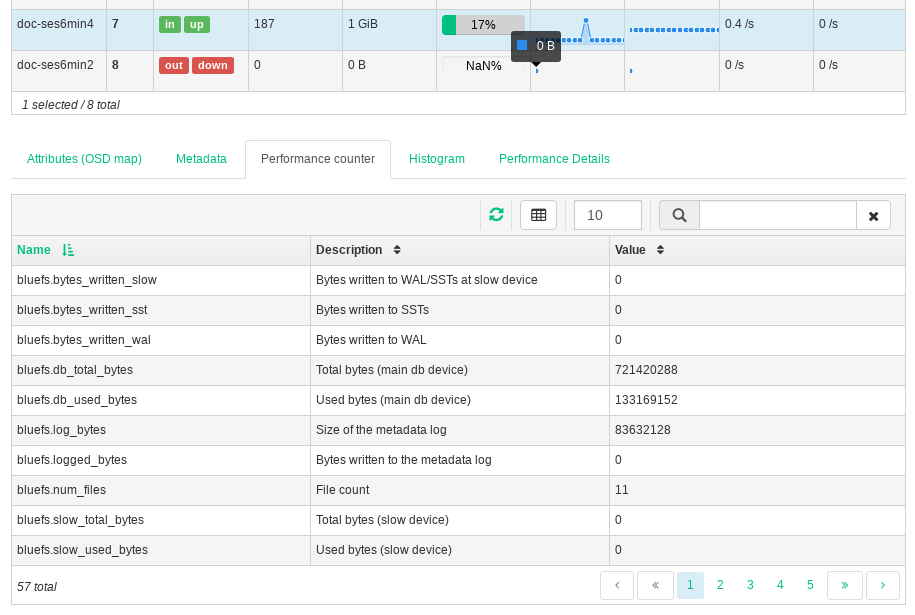This screenshot has height=615, width=915.
Task: Jump to page 3
Action: point(750,585)
